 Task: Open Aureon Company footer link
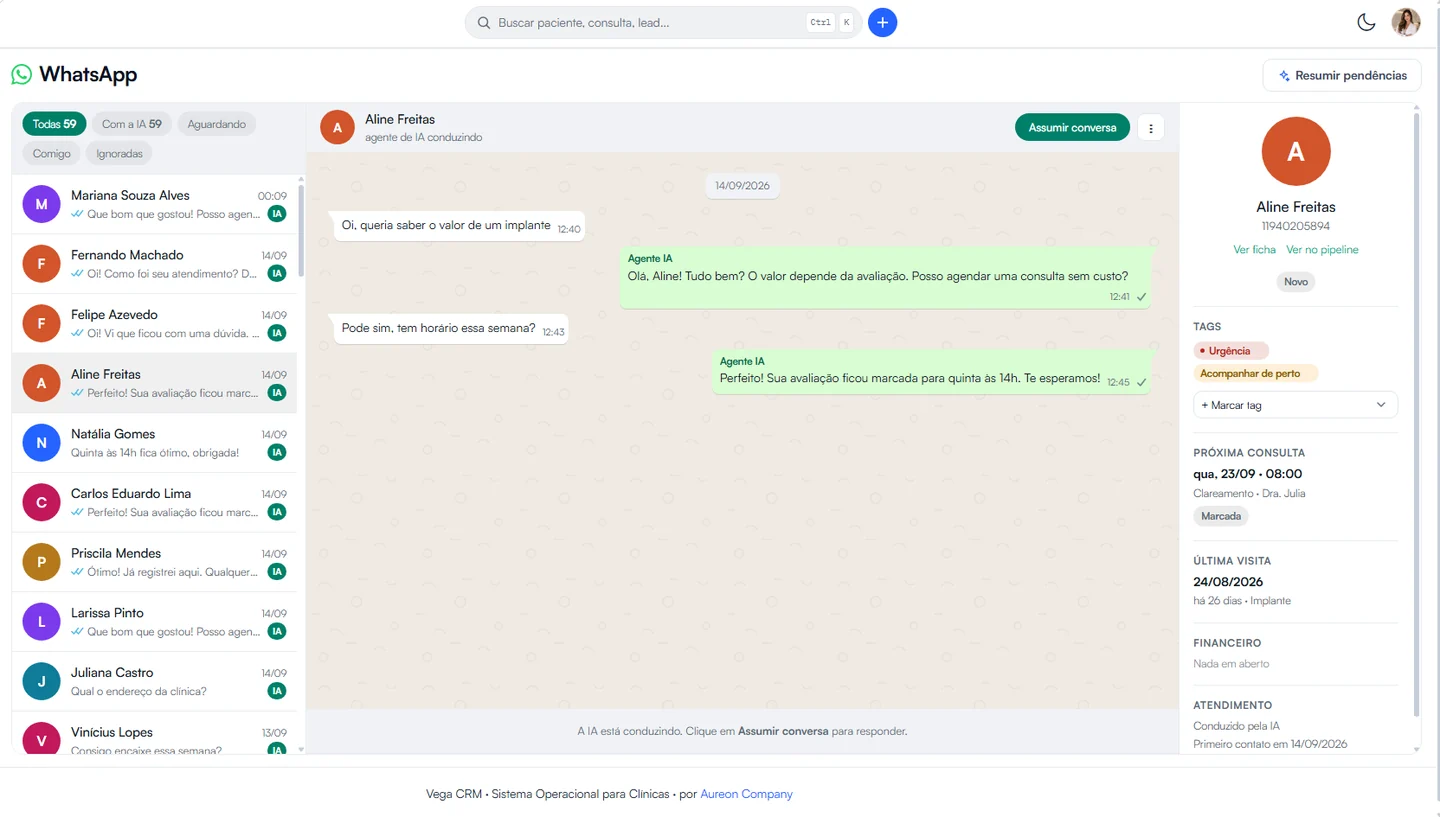click(x=746, y=794)
